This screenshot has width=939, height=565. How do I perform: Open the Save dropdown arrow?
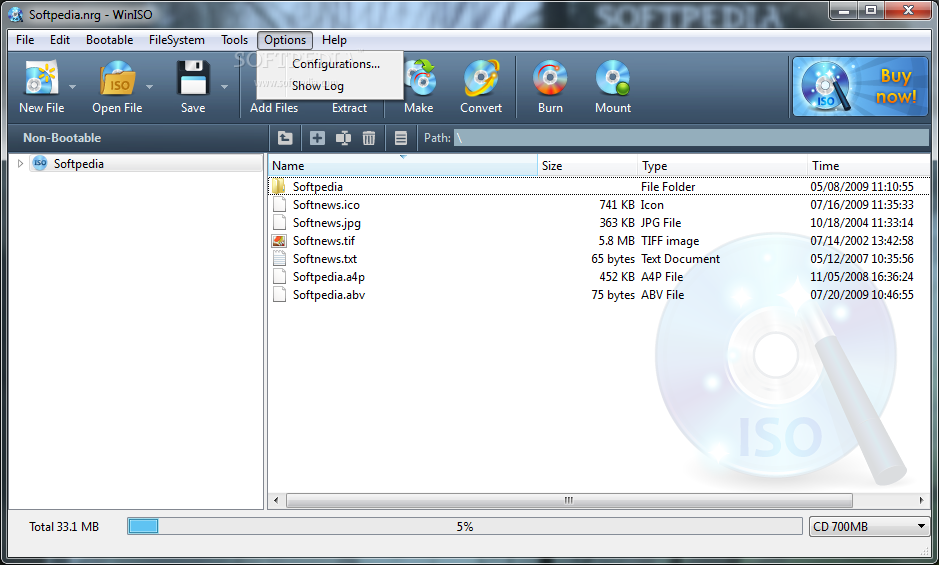coord(225,87)
